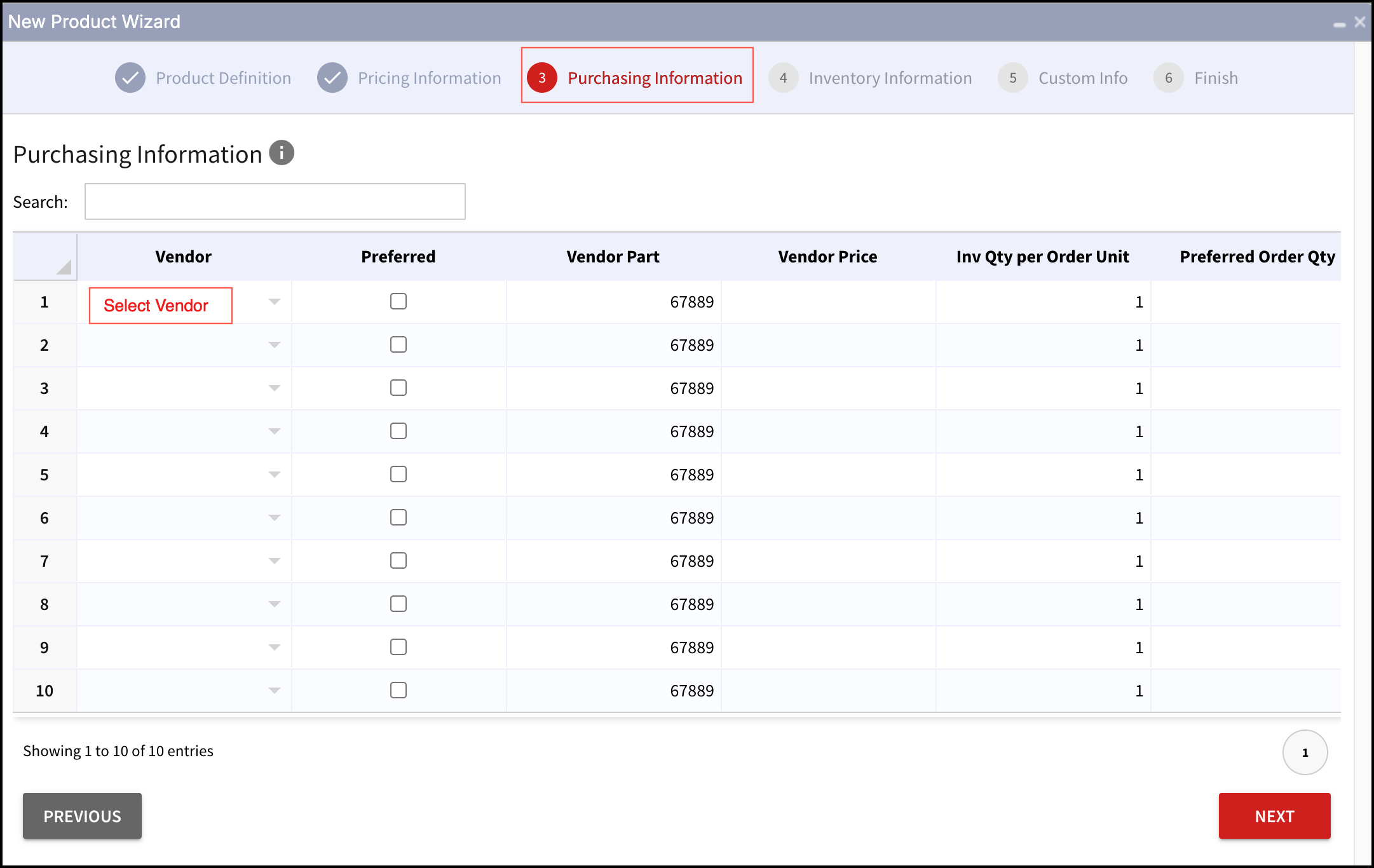Click the step 4 circle icon
Screen dimensions: 1374x868
783,78
